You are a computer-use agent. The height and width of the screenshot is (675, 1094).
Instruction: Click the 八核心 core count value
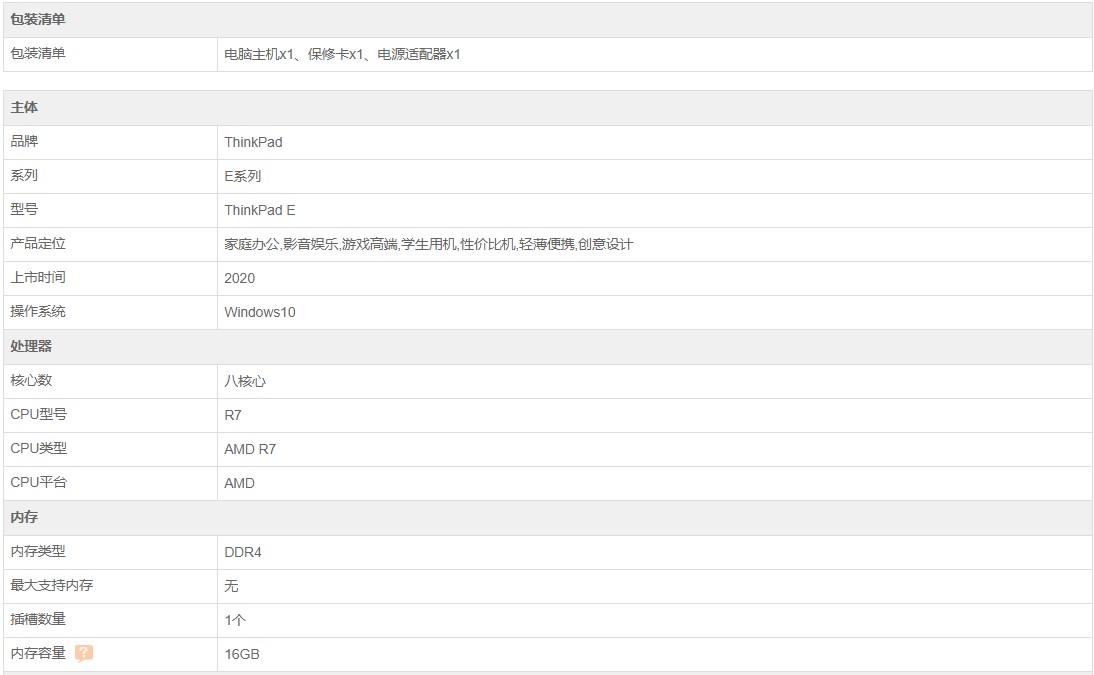pyautogui.click(x=245, y=381)
